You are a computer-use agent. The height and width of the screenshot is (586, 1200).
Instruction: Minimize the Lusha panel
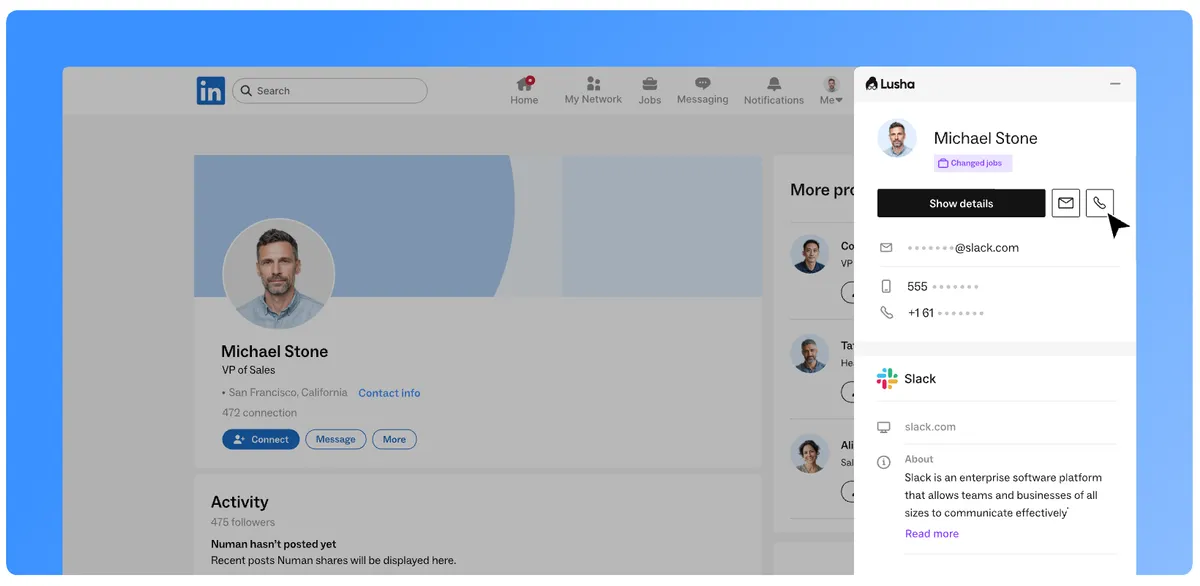1115,84
